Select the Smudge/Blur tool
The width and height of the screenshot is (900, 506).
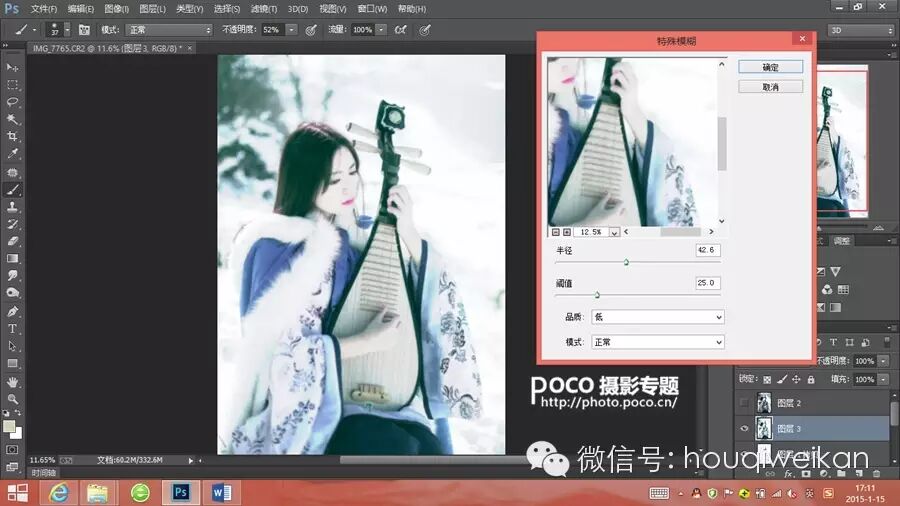click(x=12, y=276)
